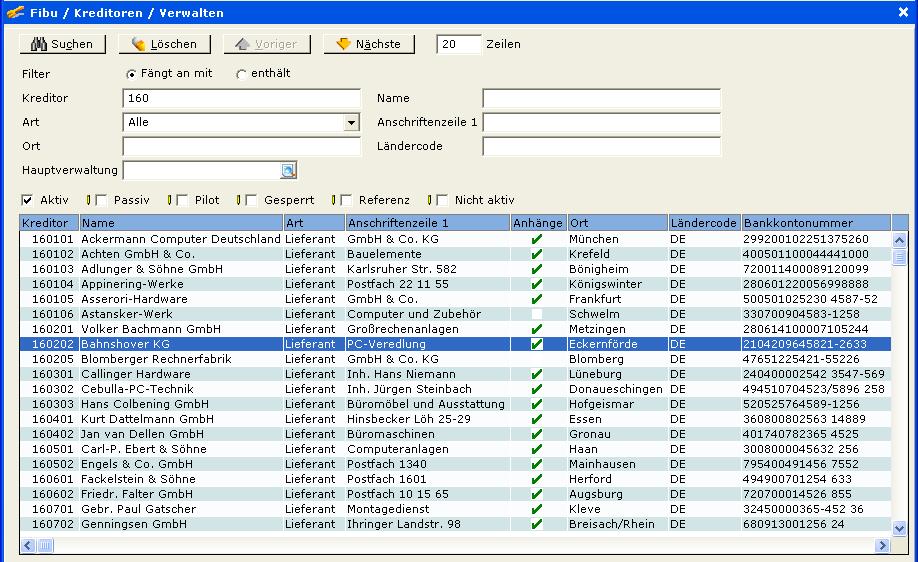The width and height of the screenshot is (918, 562).
Task: Click horizontal scrollbar left arrow
Action: pos(28,546)
